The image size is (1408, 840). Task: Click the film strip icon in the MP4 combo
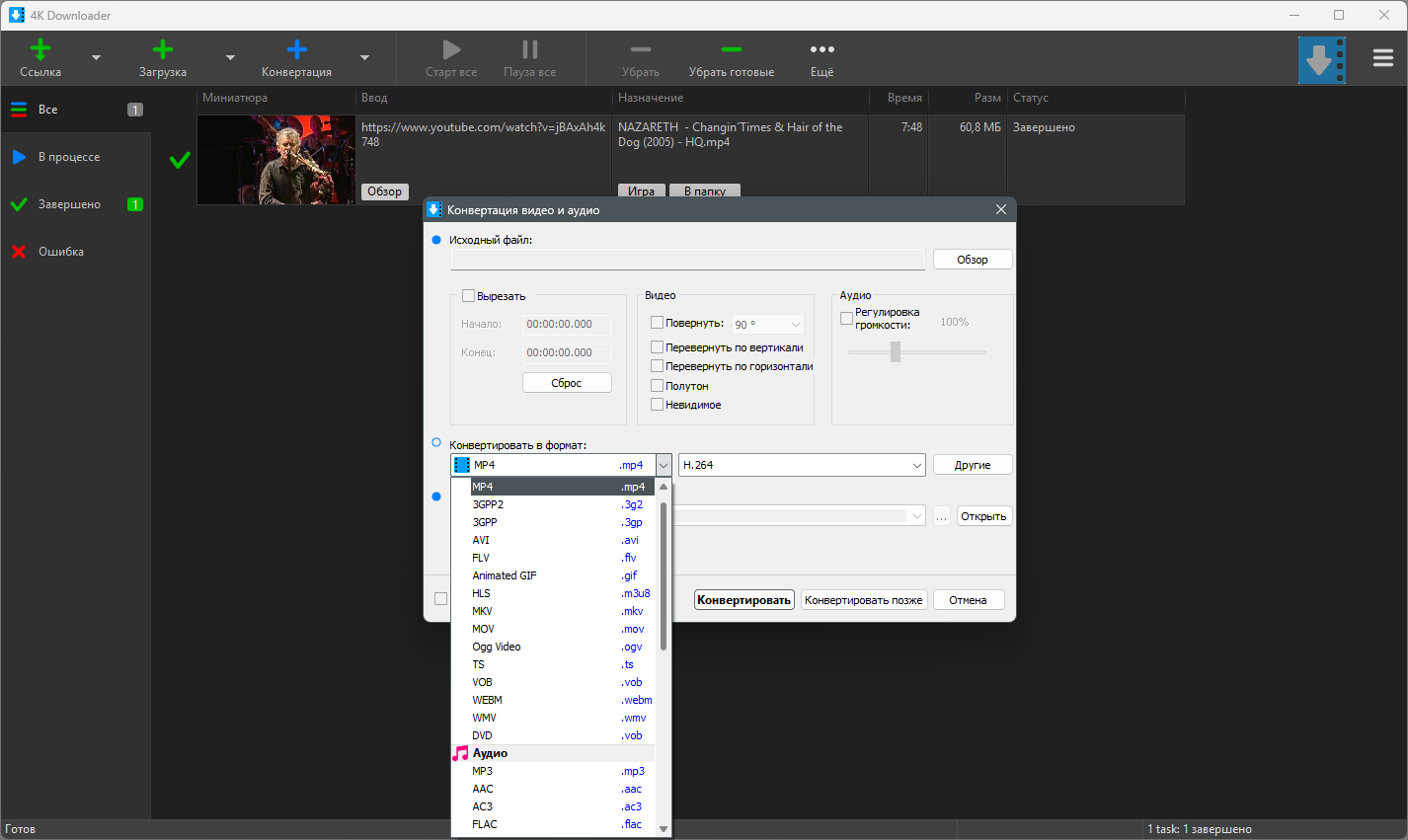461,465
